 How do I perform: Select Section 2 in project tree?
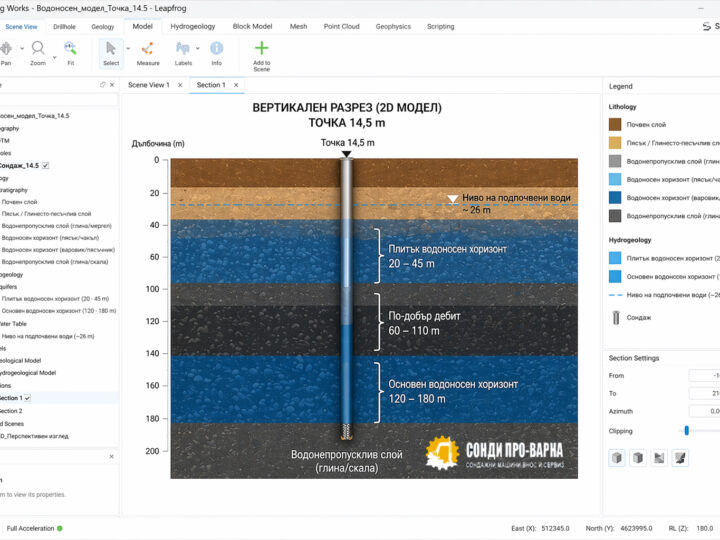[11, 411]
